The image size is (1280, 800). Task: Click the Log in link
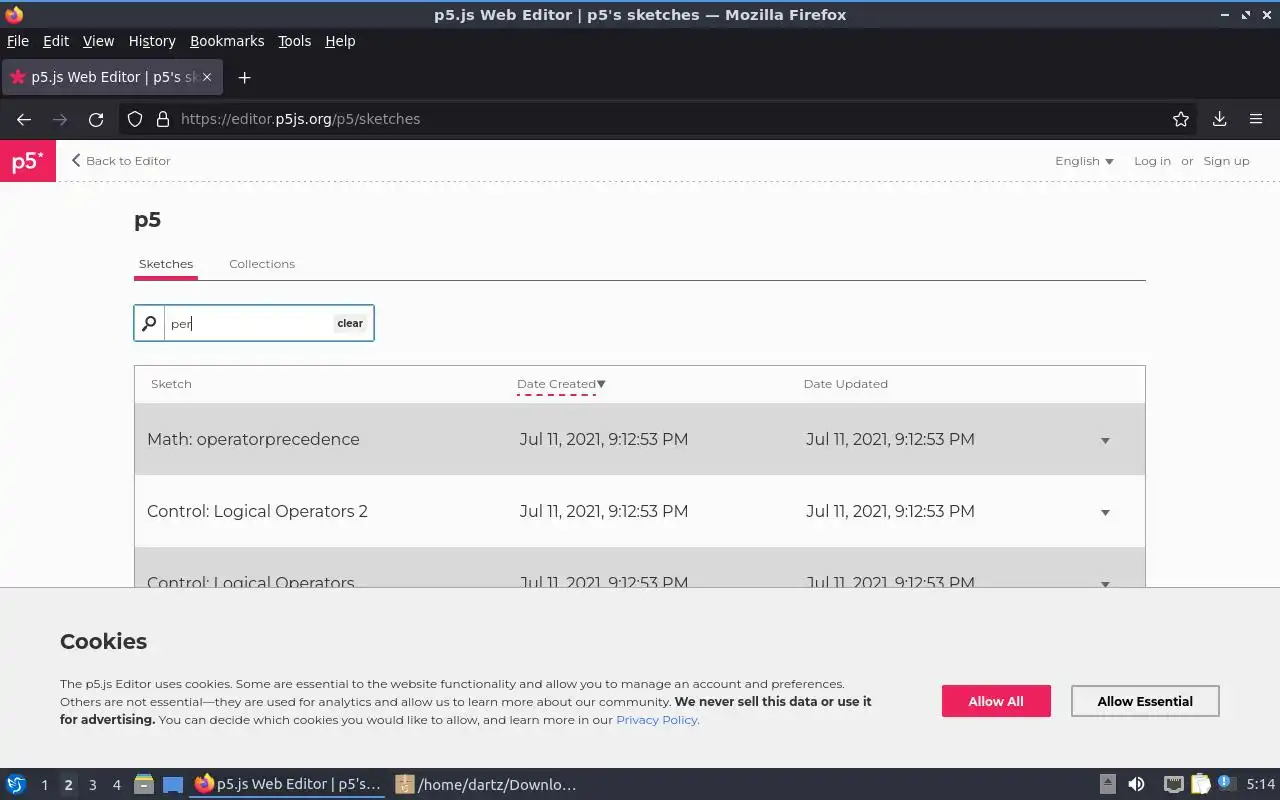click(1152, 161)
